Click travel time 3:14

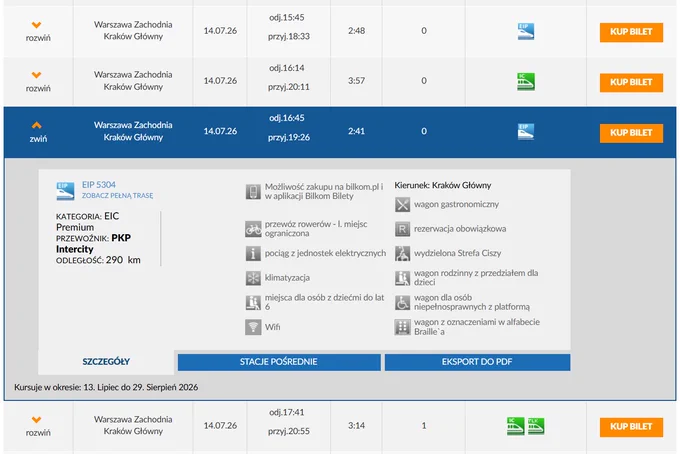pyautogui.click(x=356, y=425)
